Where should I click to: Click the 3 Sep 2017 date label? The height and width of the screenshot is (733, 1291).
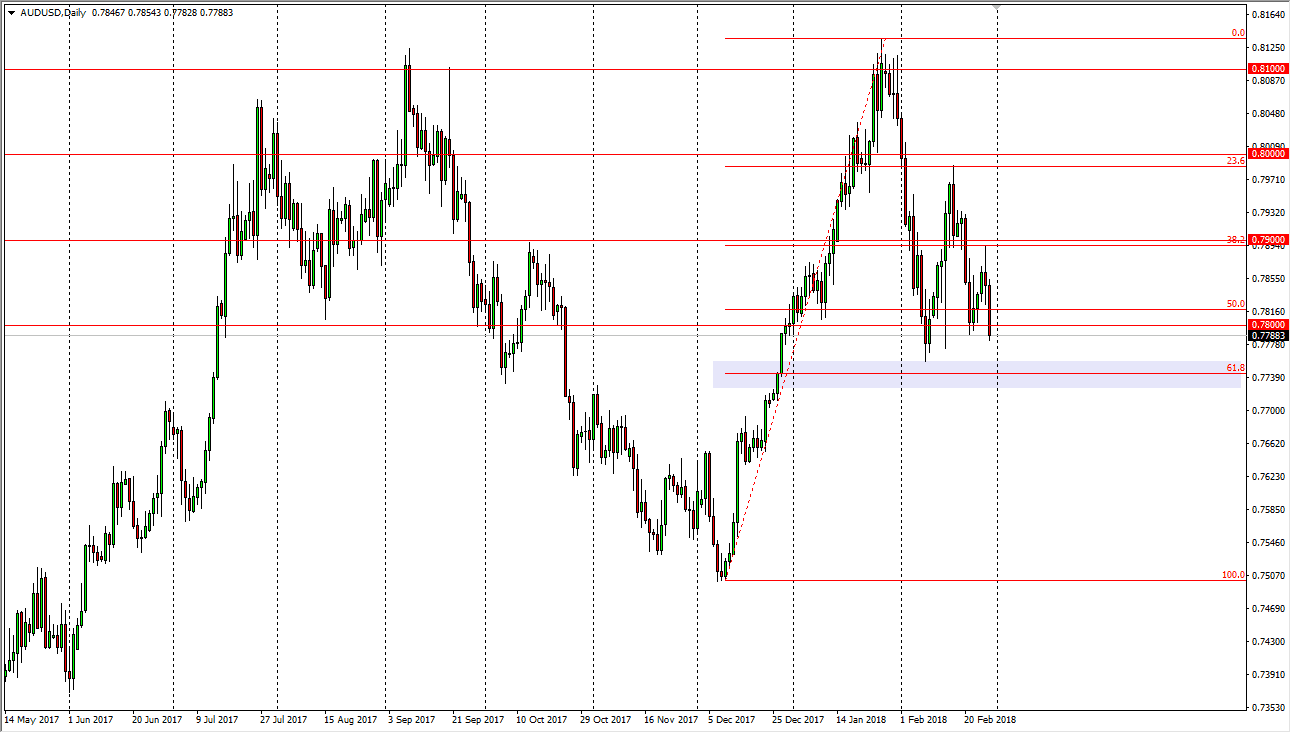tap(410, 719)
